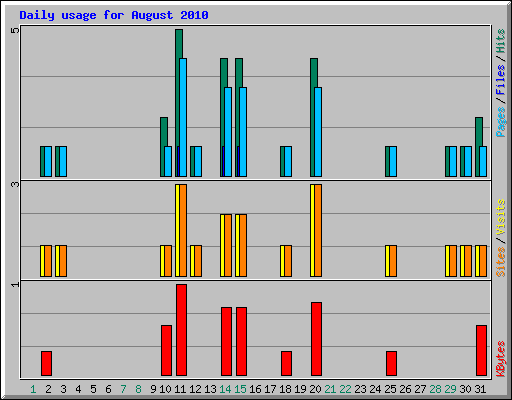Click the 'Pages' legend label

pyautogui.click(x=500, y=122)
